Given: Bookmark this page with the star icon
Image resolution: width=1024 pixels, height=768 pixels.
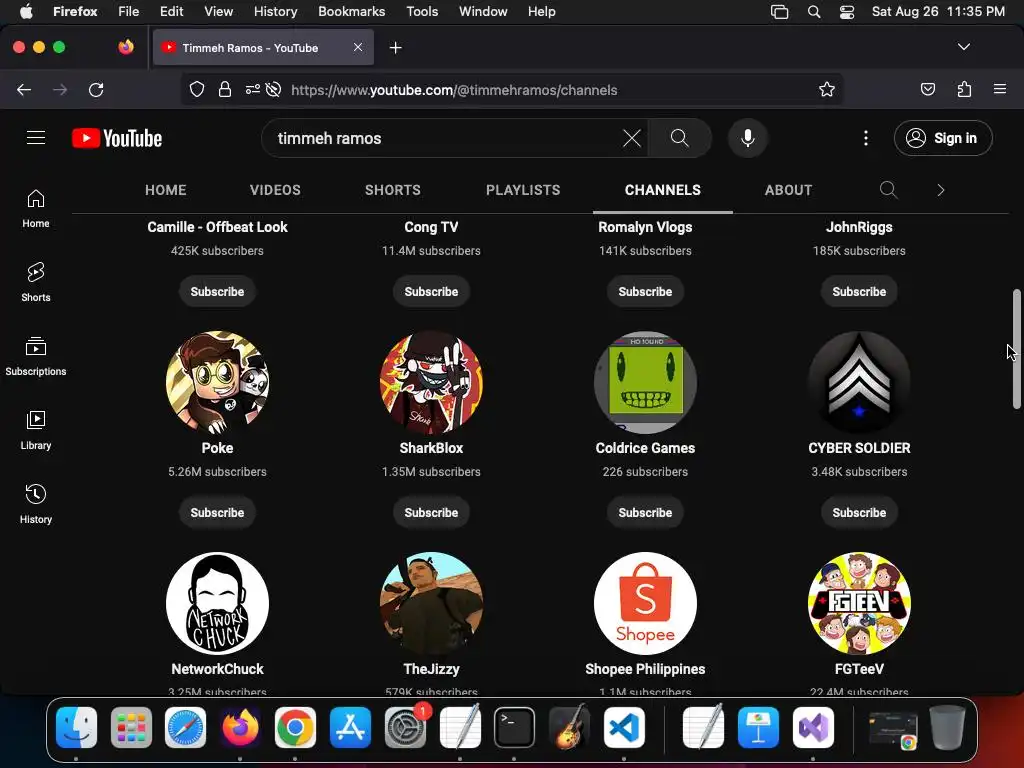Looking at the screenshot, I should (x=827, y=90).
